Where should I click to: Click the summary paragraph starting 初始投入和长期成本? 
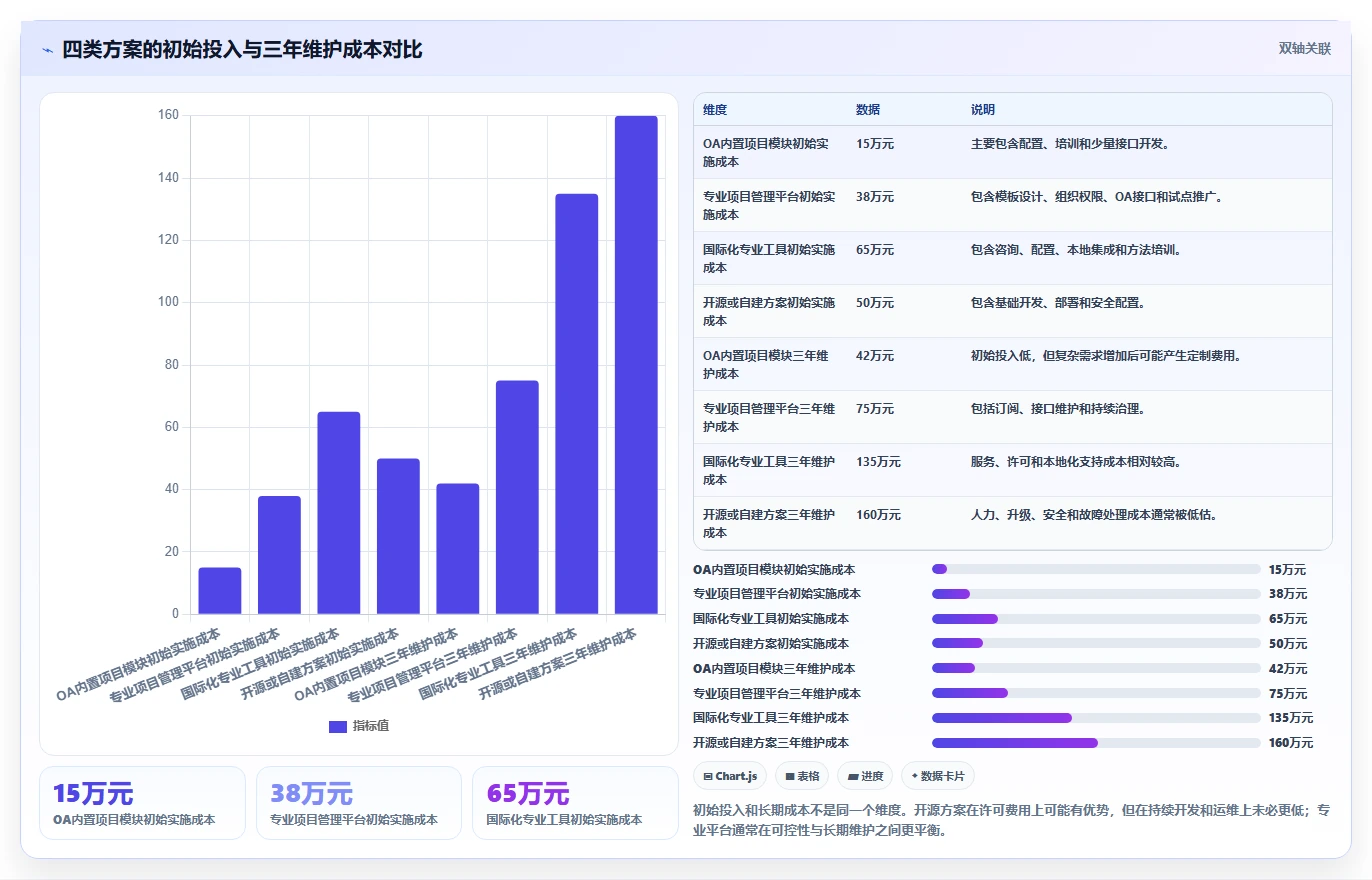click(1011, 820)
